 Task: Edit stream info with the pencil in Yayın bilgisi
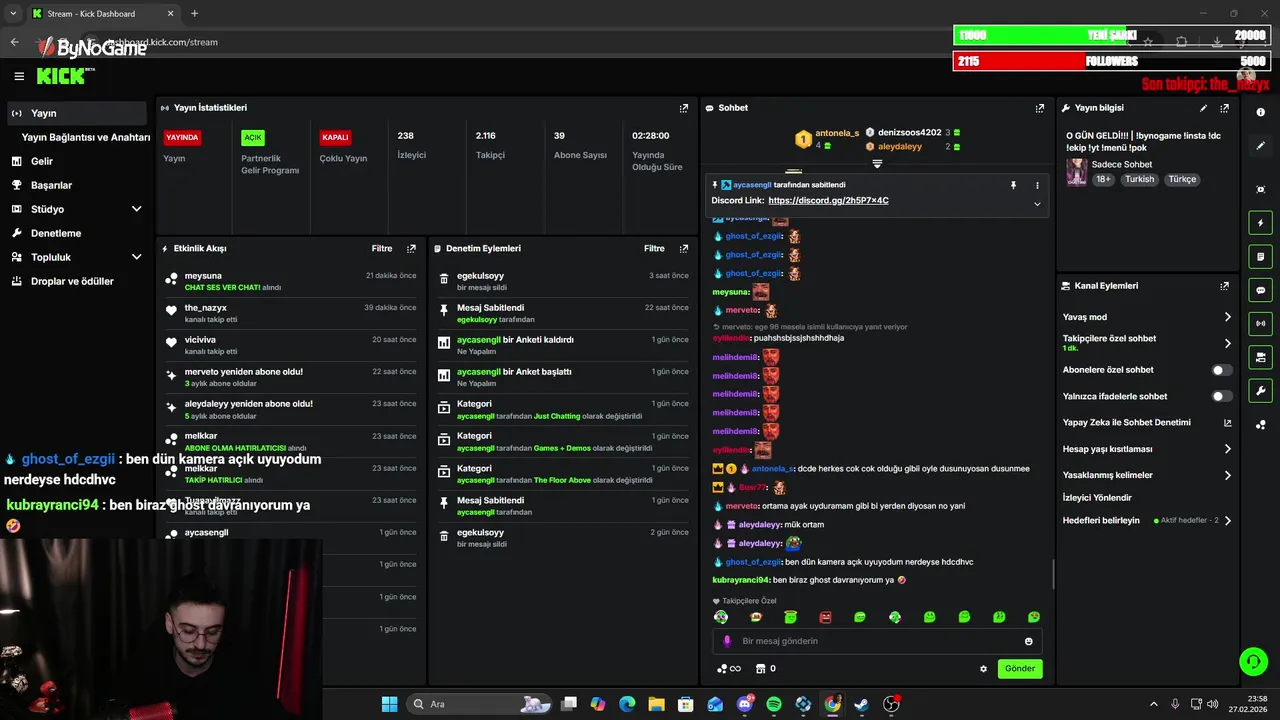click(1203, 108)
